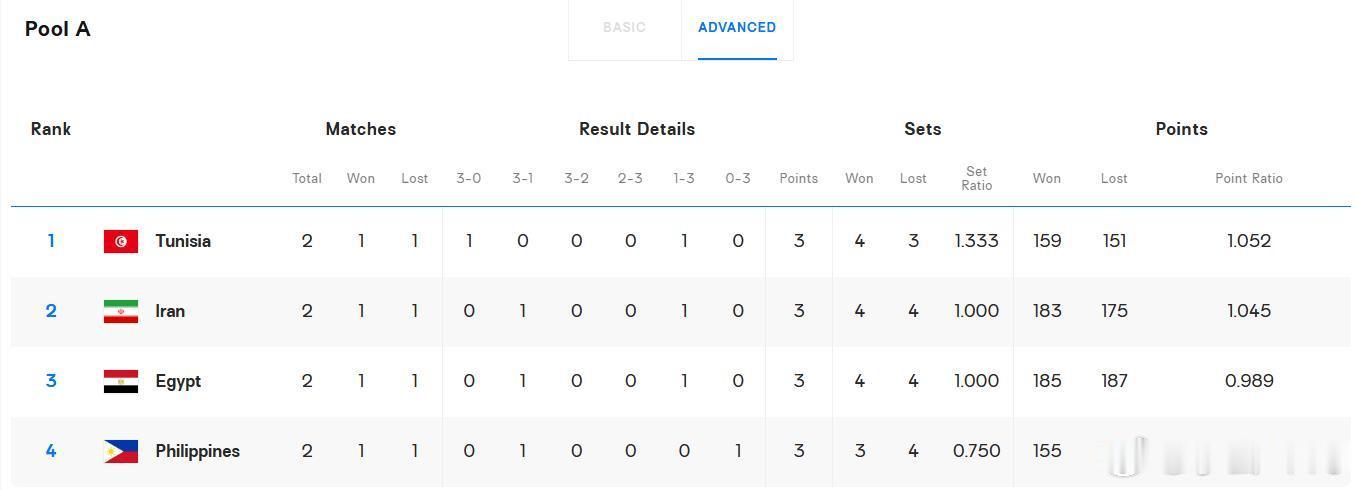
Task: Click the 3-0 column header
Action: 469,178
